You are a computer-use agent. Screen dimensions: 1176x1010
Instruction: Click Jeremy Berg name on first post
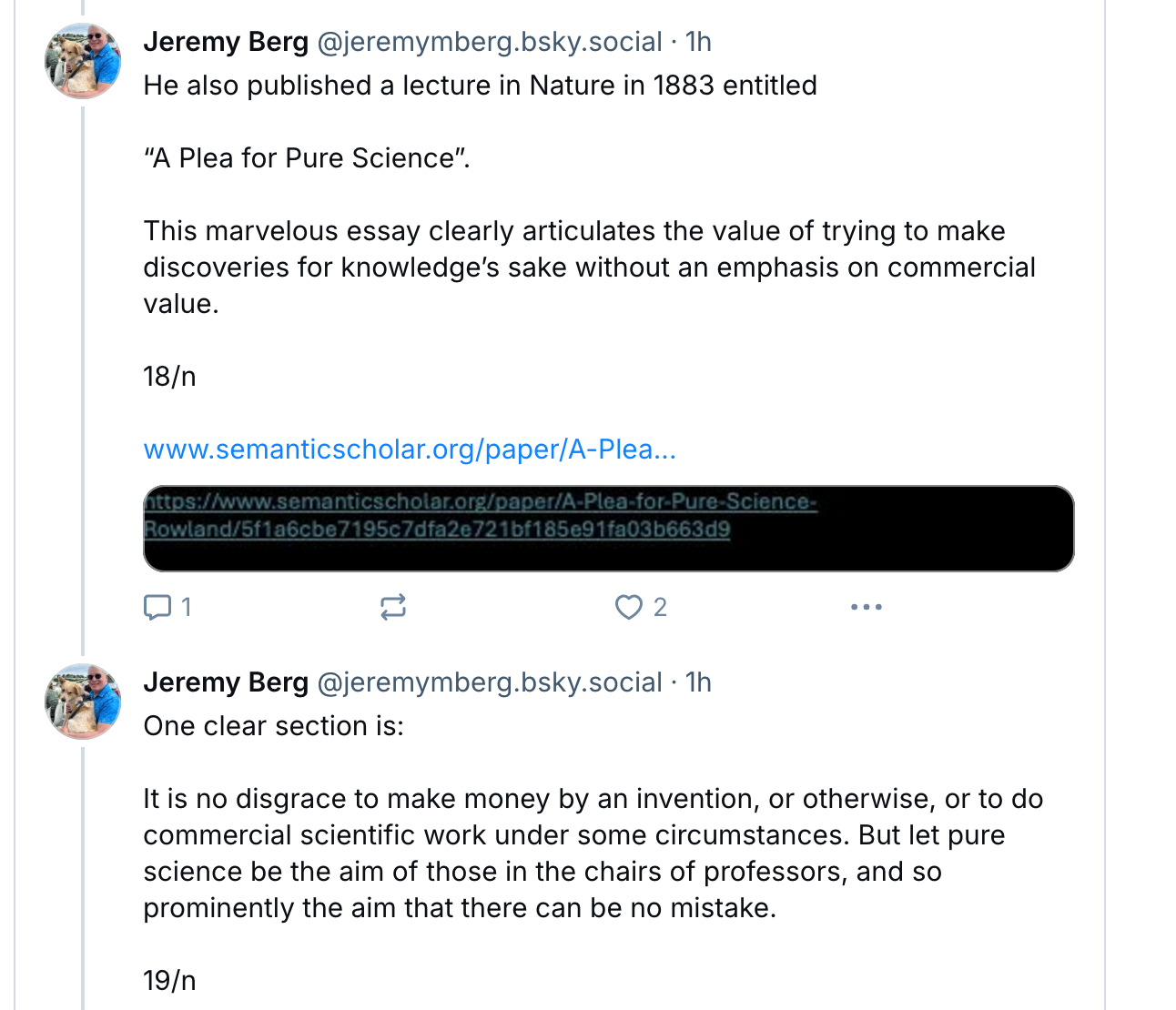pyautogui.click(x=226, y=42)
